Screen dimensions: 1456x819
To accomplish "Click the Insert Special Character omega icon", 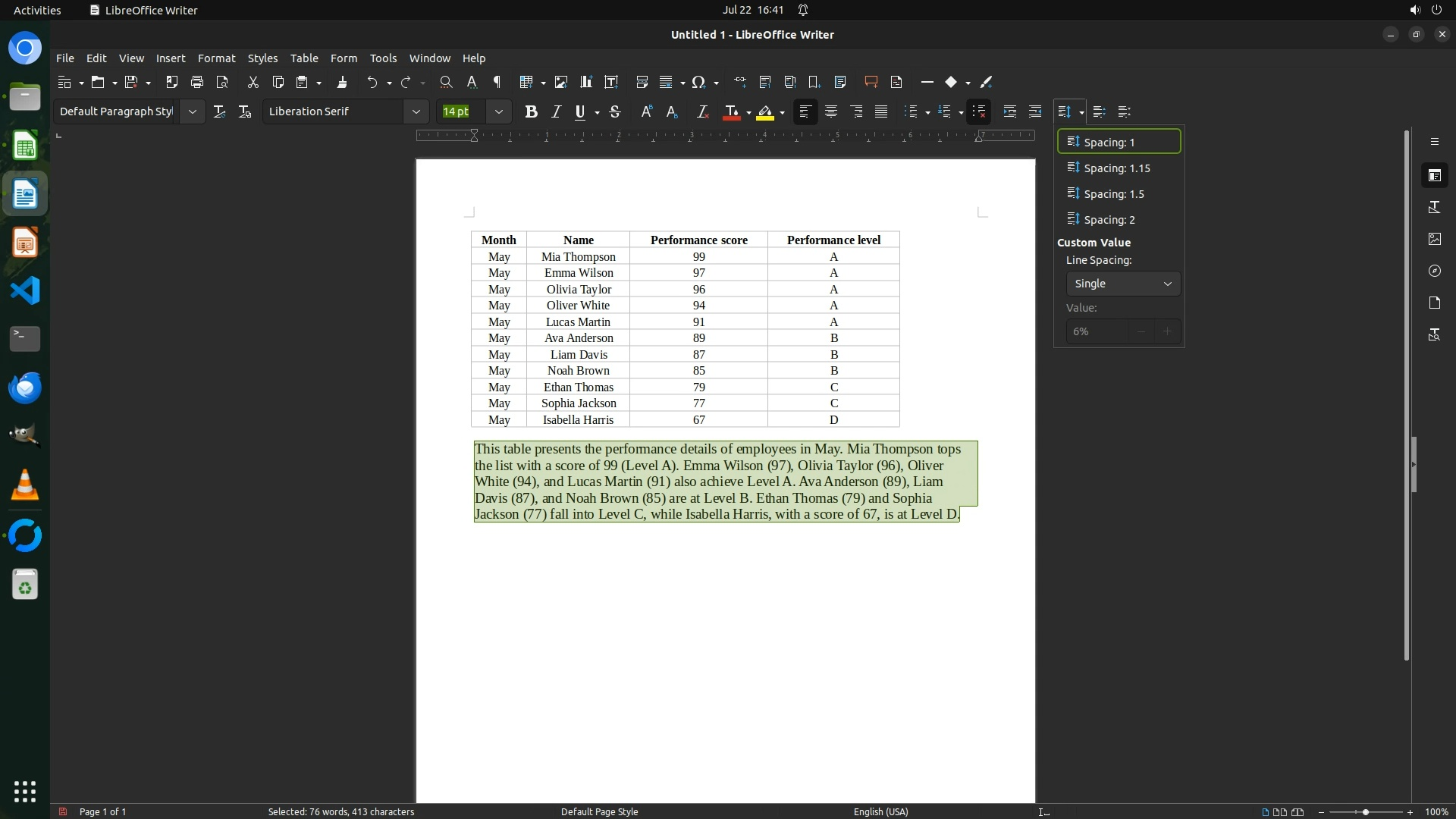I will [x=698, y=82].
